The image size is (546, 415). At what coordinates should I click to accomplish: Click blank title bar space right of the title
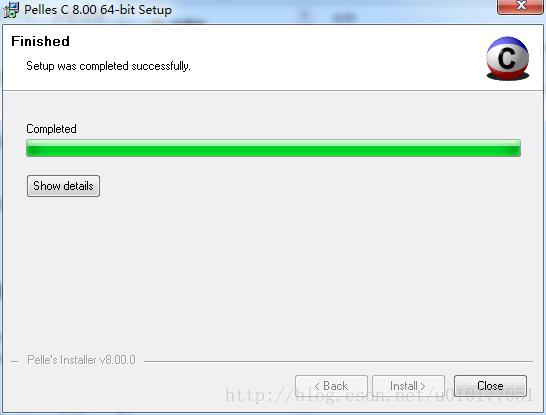click(x=331, y=10)
